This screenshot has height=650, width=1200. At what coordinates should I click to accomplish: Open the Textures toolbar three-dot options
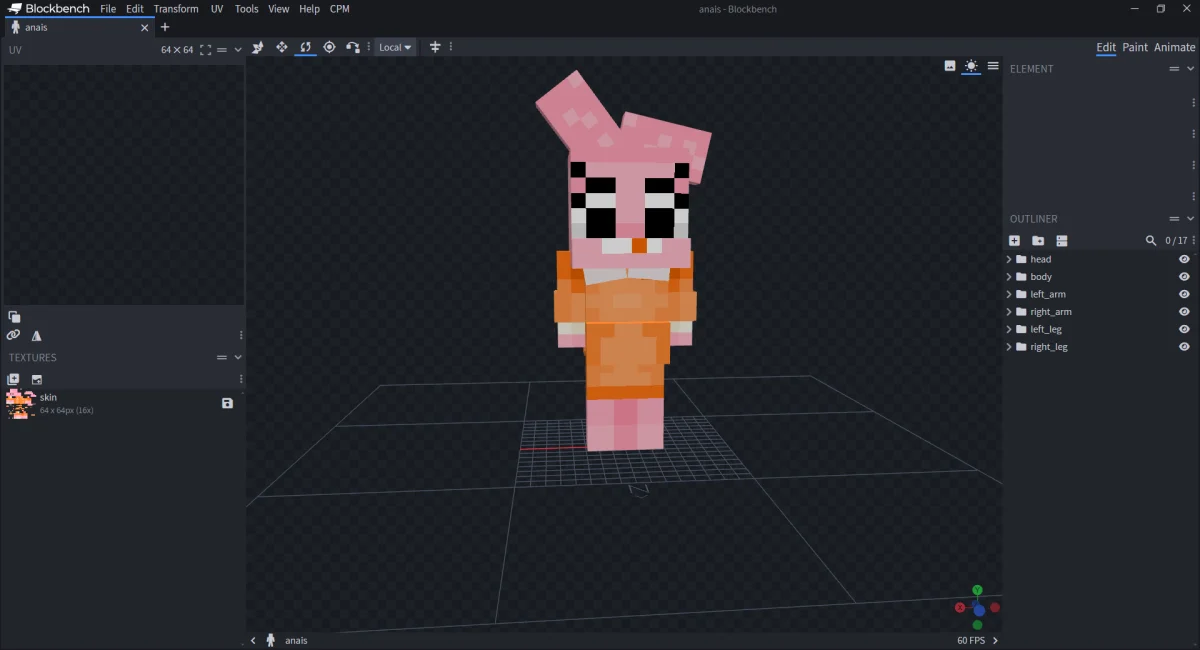click(x=241, y=379)
